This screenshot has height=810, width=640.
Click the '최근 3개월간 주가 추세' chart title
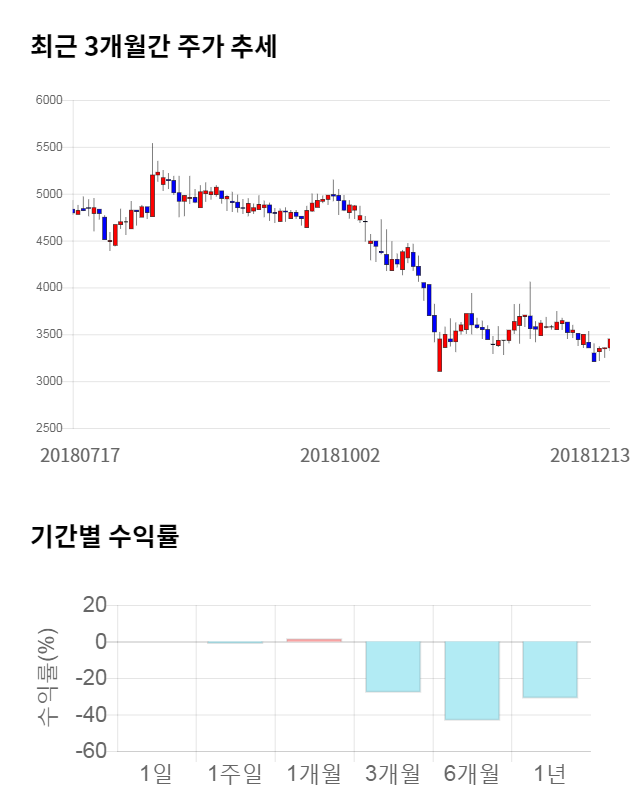tap(153, 46)
